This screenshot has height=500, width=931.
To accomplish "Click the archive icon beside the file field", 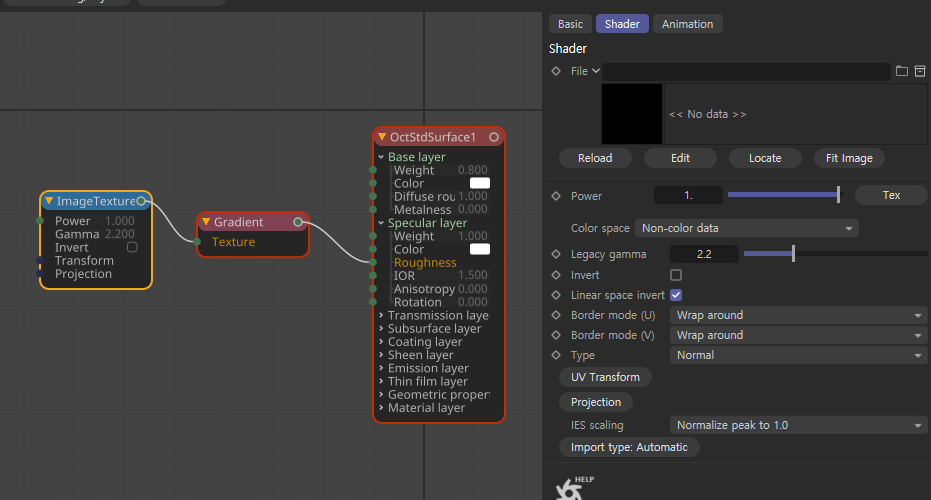I will point(920,71).
